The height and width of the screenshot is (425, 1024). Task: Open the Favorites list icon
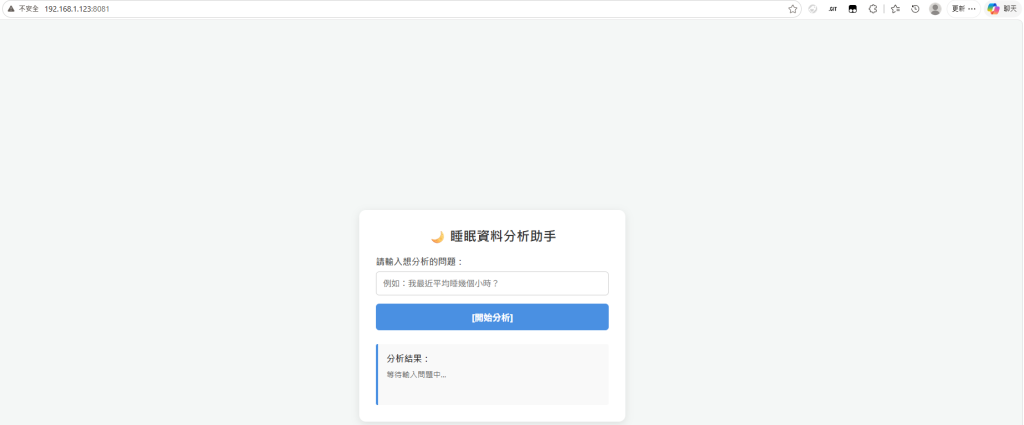coord(895,9)
